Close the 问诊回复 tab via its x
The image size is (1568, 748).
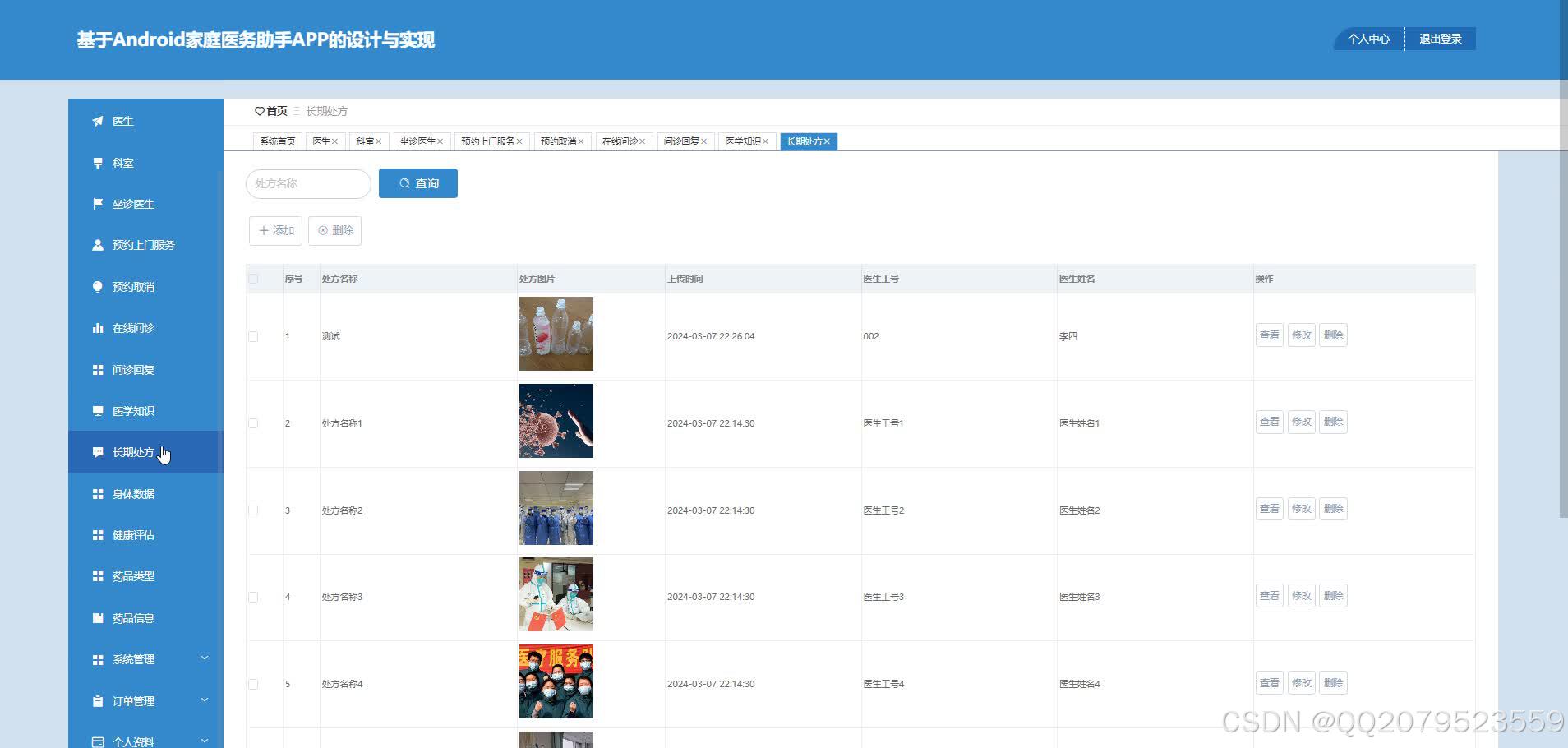click(x=704, y=141)
